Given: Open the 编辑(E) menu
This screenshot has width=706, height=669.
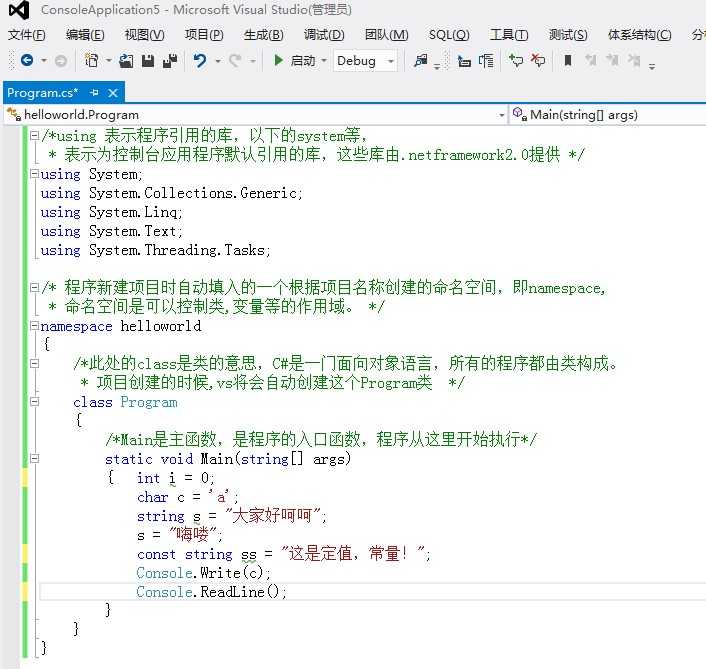Looking at the screenshot, I should pyautogui.click(x=85, y=35).
